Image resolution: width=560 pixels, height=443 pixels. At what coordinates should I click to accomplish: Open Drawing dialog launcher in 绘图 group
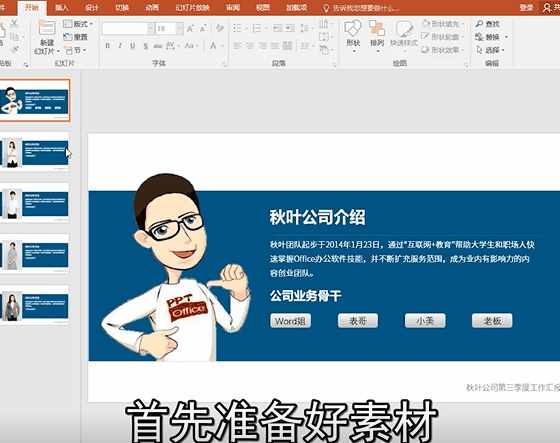coord(466,65)
